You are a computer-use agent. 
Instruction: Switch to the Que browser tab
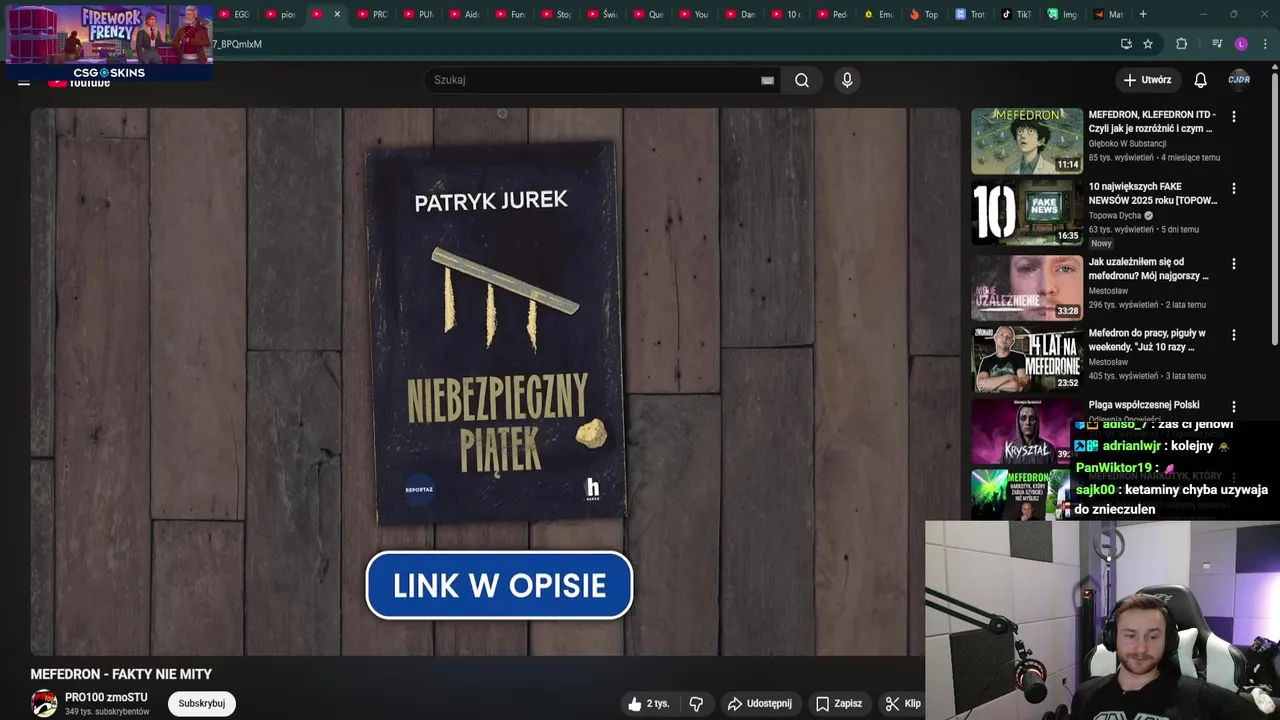(648, 14)
